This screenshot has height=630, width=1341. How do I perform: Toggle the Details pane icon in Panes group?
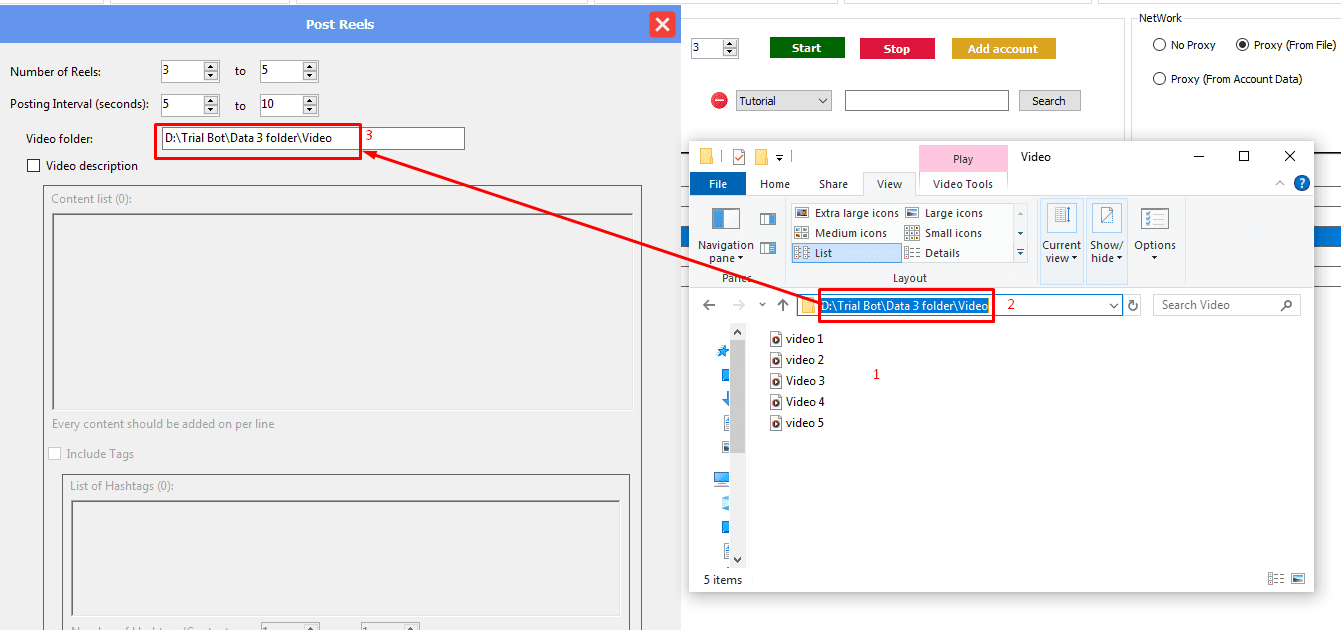(767, 248)
